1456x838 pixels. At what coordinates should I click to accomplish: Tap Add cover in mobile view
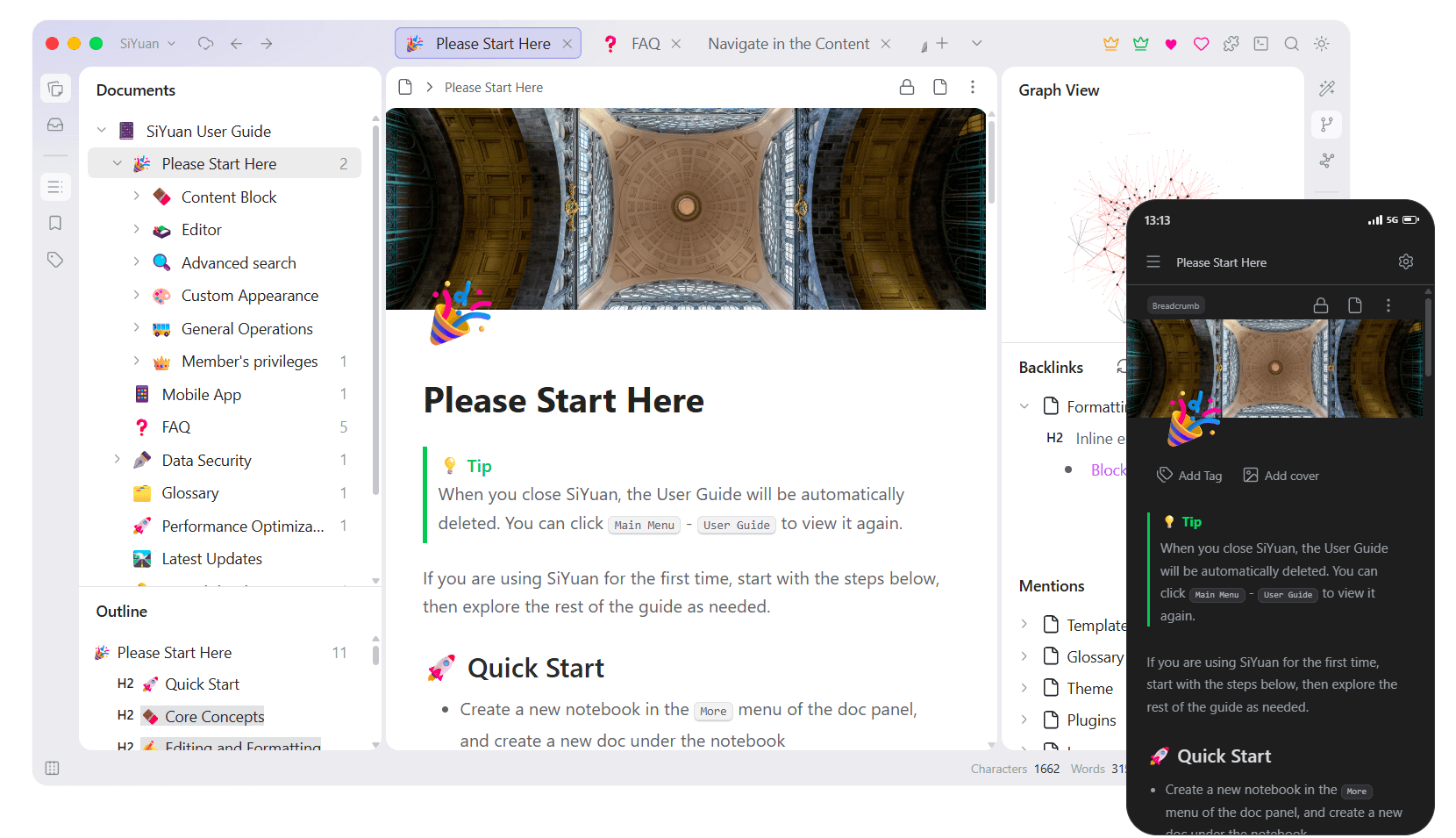(1281, 476)
